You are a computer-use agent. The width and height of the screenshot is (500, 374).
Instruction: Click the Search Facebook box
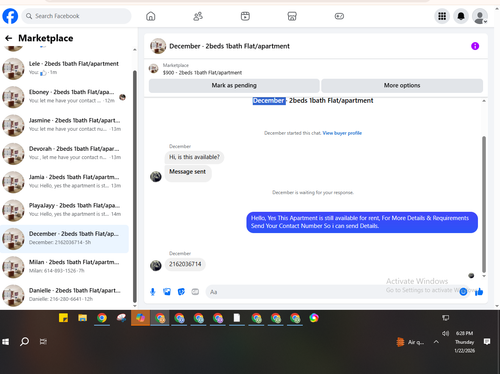[77, 16]
